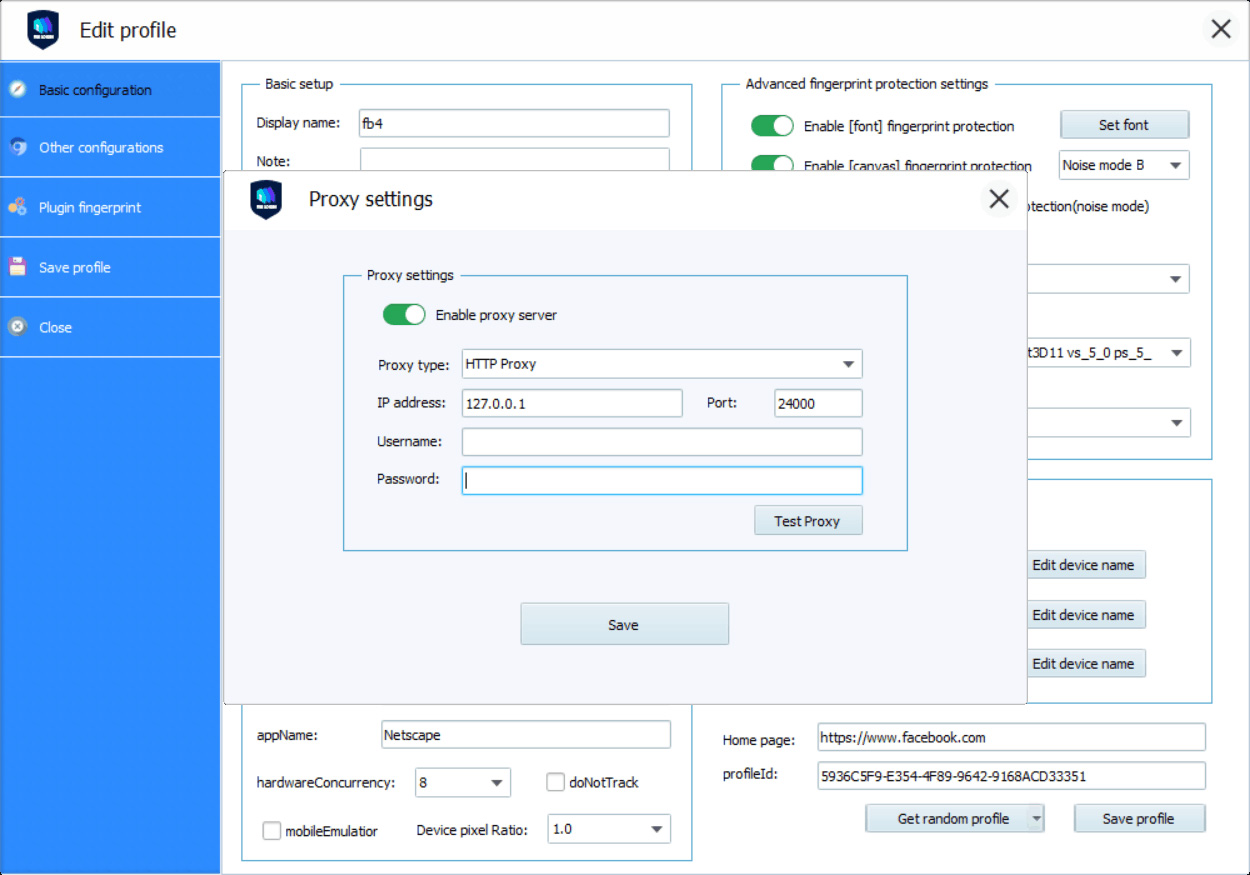This screenshot has width=1250, height=875.
Task: Click the Other configurations Chrome icon
Action: 17,147
